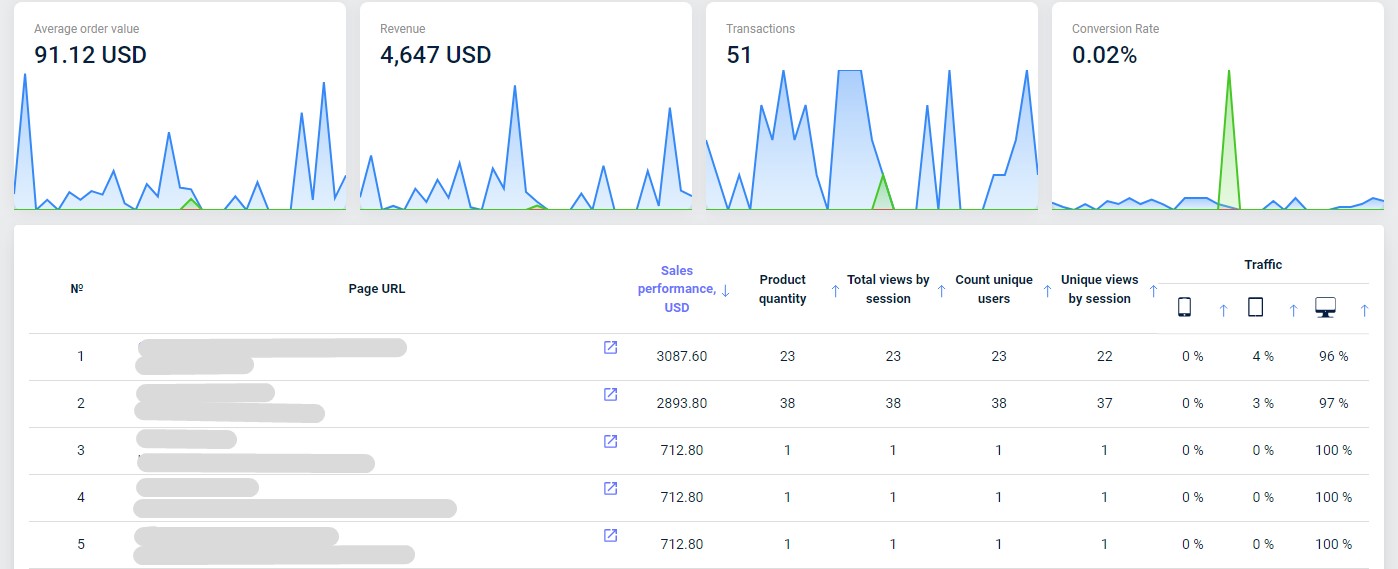Open external link for row 4 page URL
Image resolution: width=1398 pixels, height=569 pixels.
(x=610, y=488)
